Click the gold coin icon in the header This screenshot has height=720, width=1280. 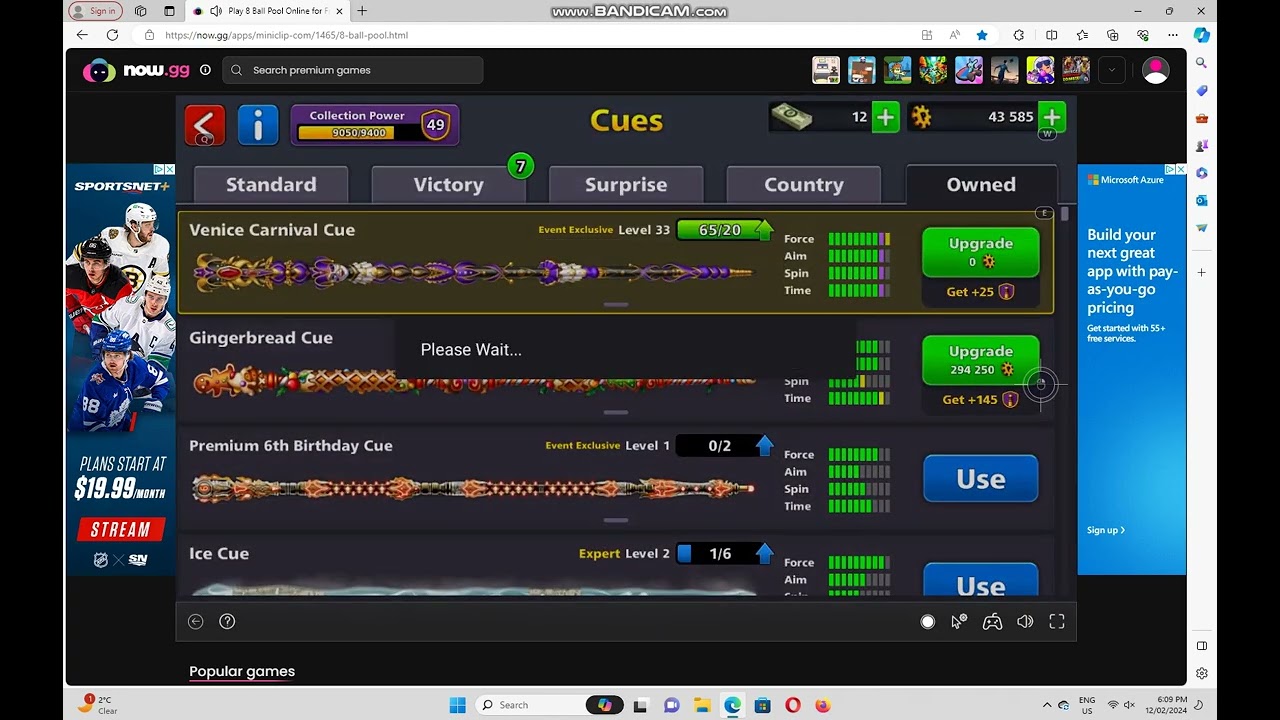(921, 117)
